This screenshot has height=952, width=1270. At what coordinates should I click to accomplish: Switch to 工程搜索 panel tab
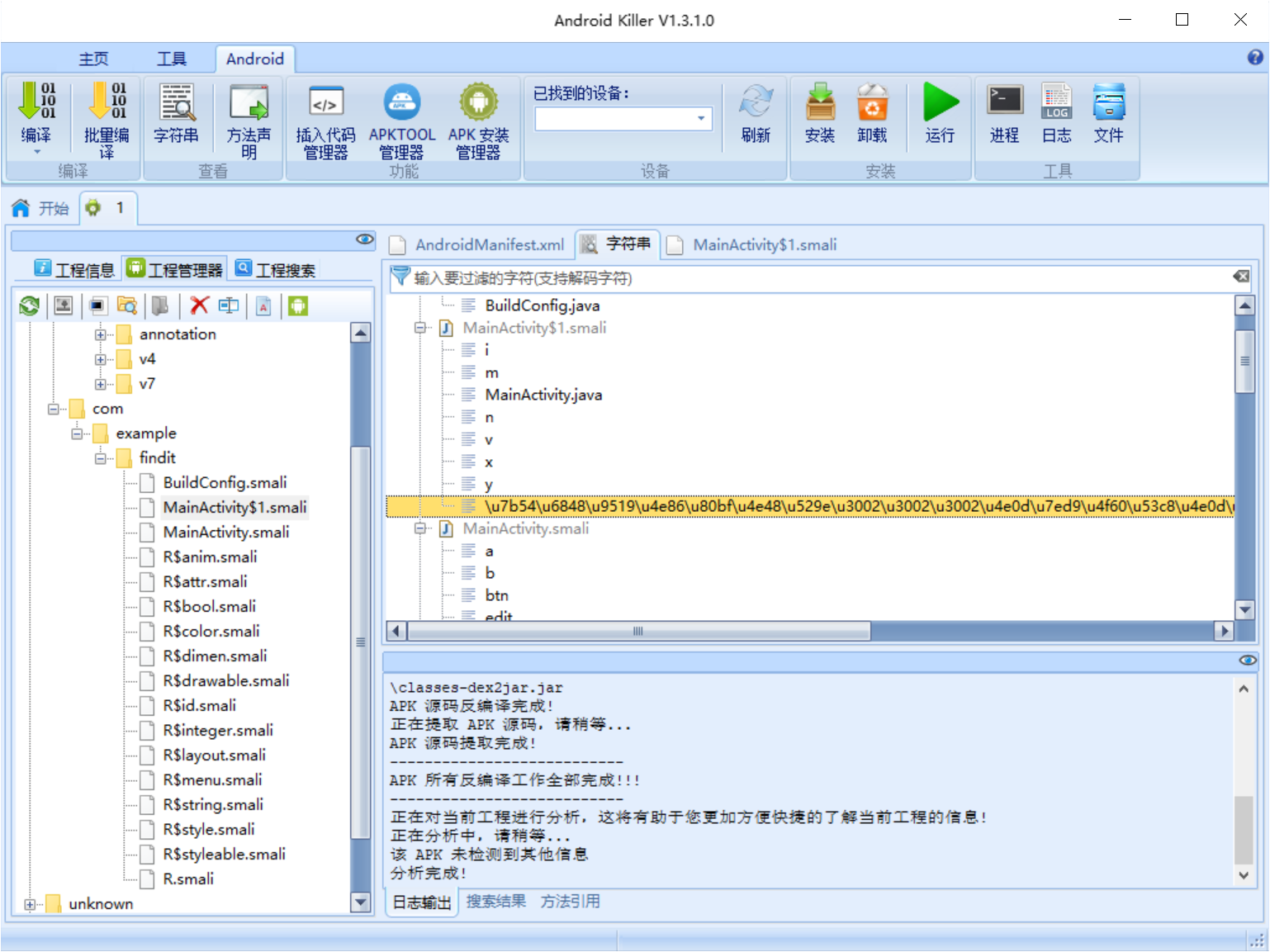tap(276, 269)
